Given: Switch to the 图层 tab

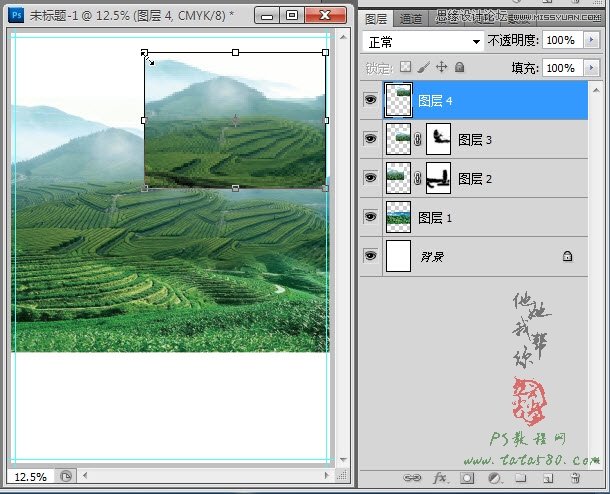Looking at the screenshot, I should pyautogui.click(x=376, y=18).
